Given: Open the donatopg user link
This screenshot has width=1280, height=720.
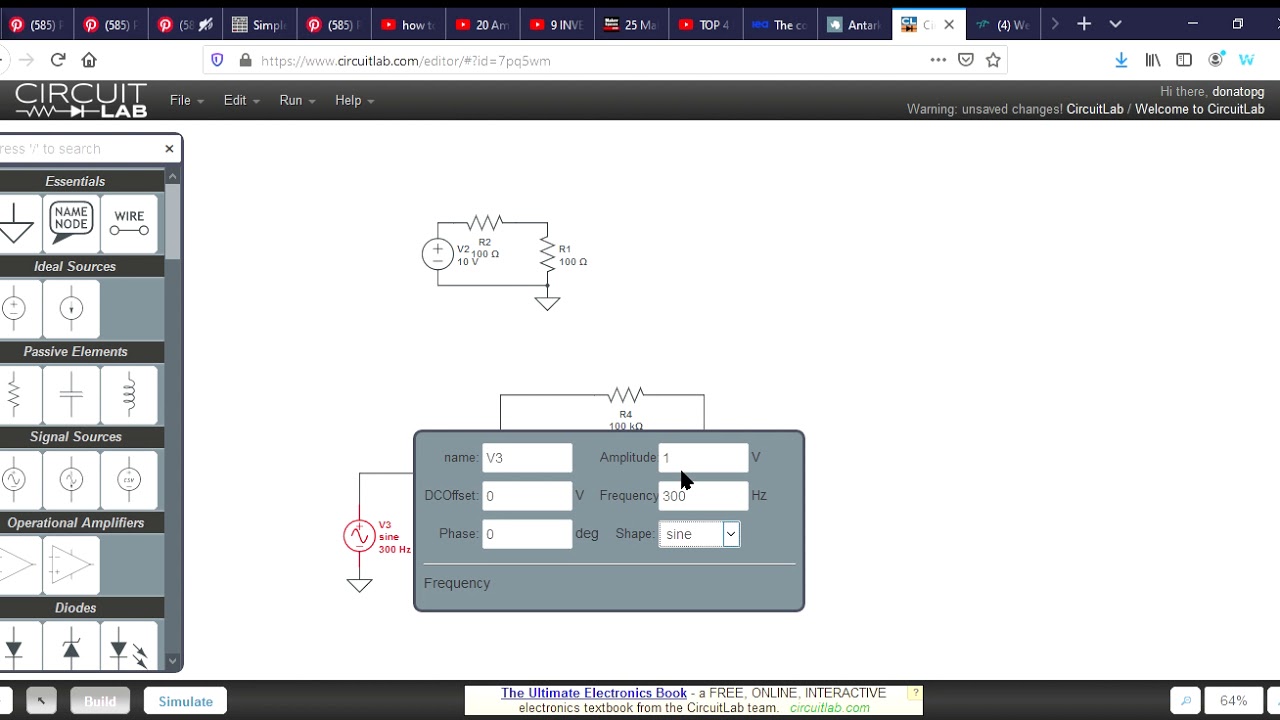Looking at the screenshot, I should (x=1238, y=91).
